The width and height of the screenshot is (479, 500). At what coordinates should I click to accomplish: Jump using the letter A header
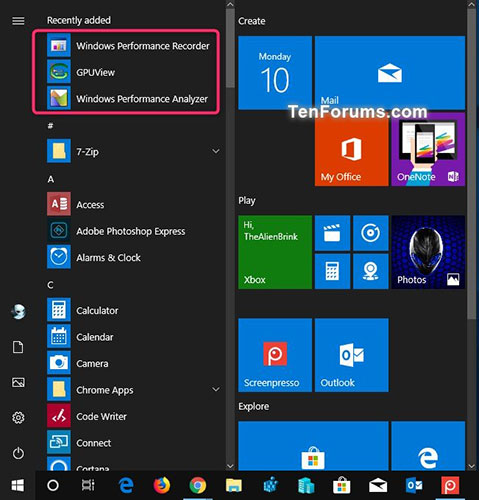pyautogui.click(x=51, y=179)
